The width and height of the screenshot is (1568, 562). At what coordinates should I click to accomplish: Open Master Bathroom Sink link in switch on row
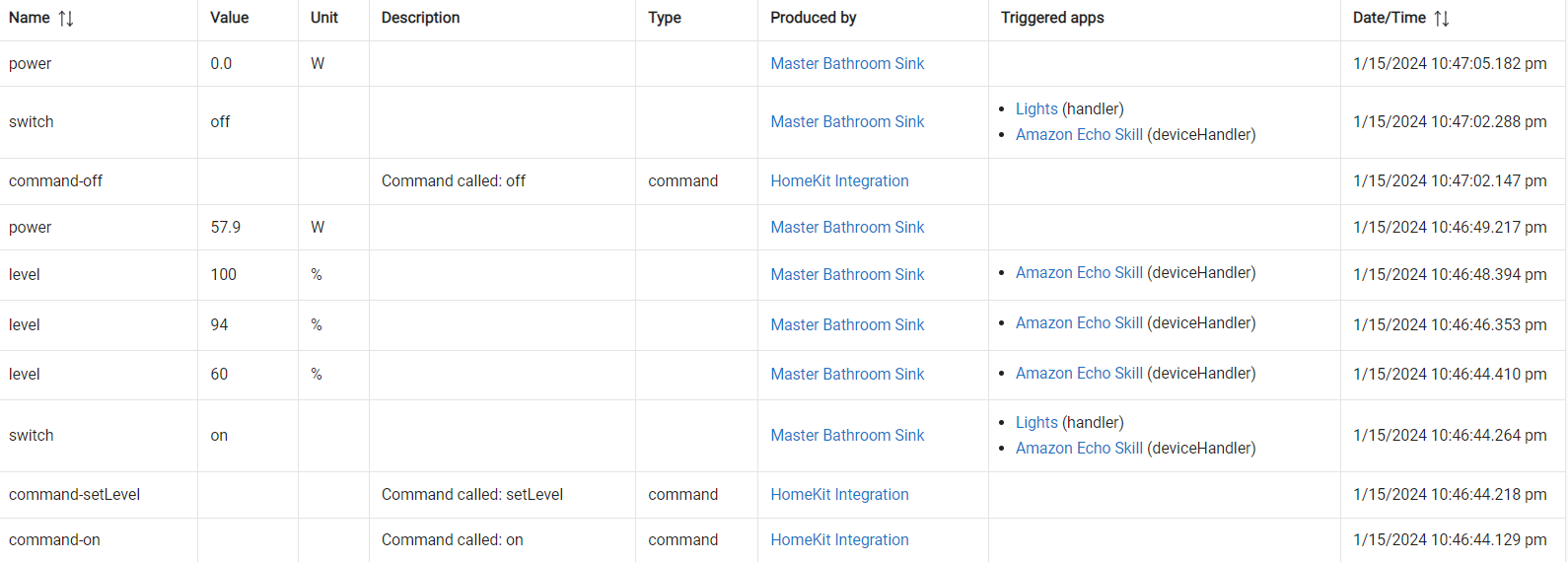pos(847,435)
